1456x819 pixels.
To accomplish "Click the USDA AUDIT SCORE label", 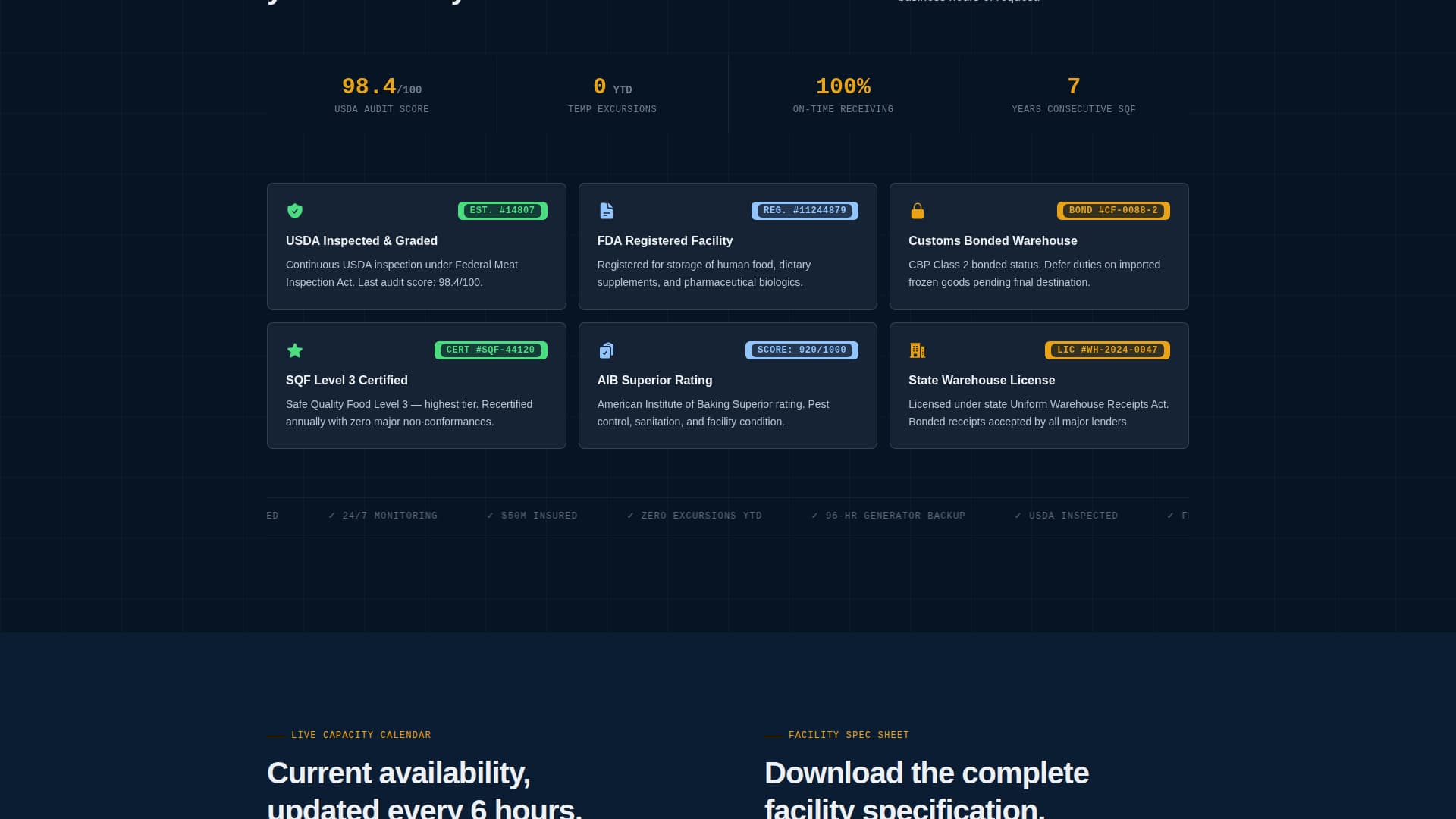I will coord(381,109).
